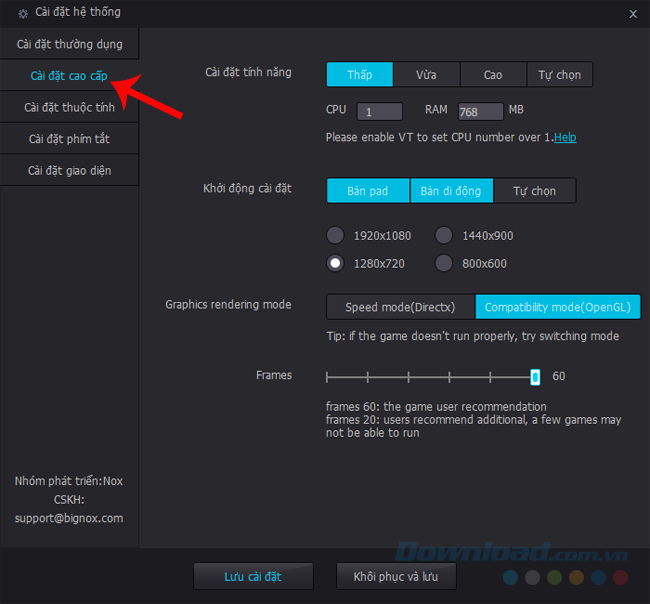Click the Nhóm phát triển:Nox text
The height and width of the screenshot is (604, 650).
pos(69,481)
